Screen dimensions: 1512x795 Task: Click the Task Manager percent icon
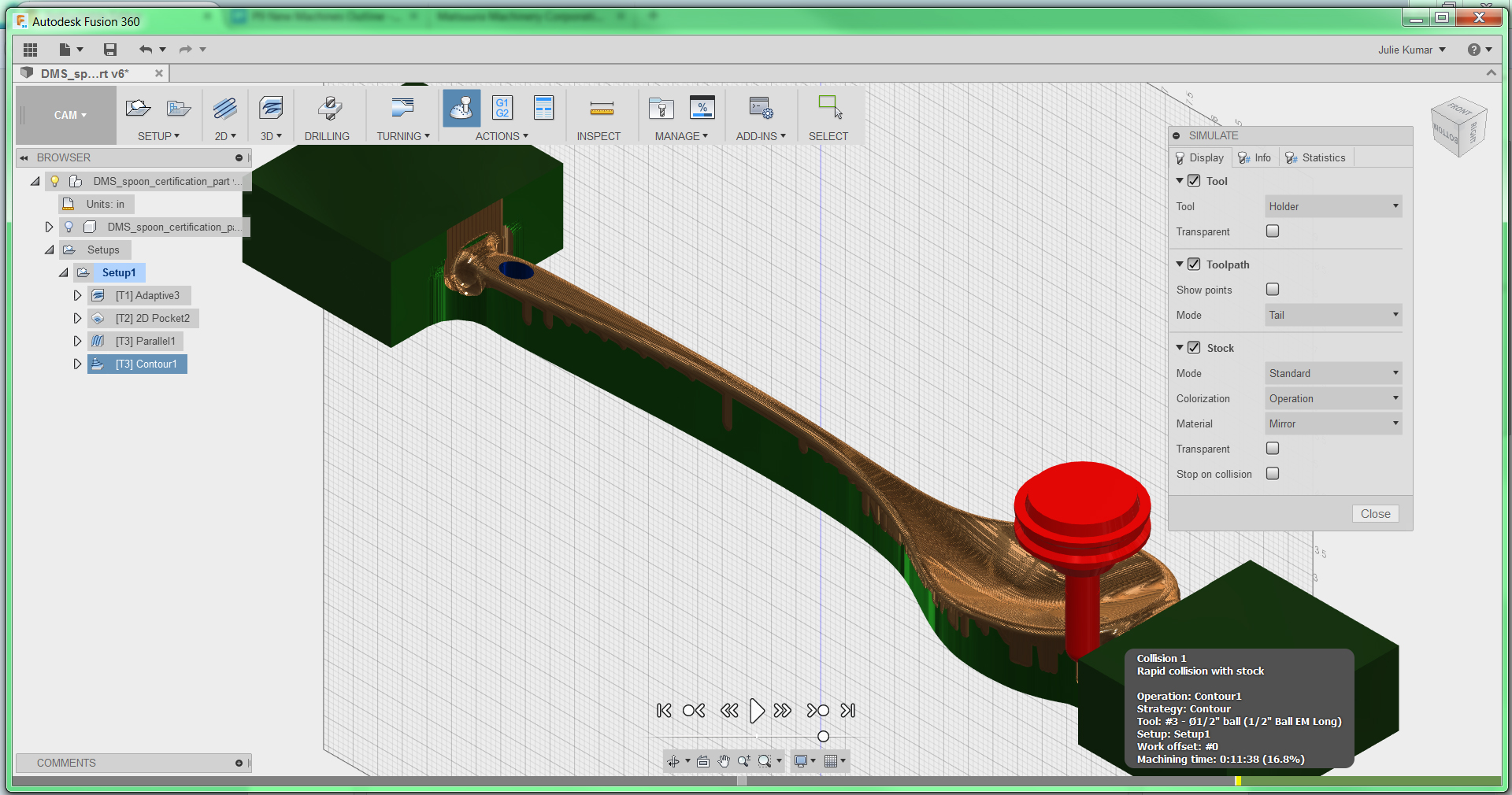click(702, 108)
